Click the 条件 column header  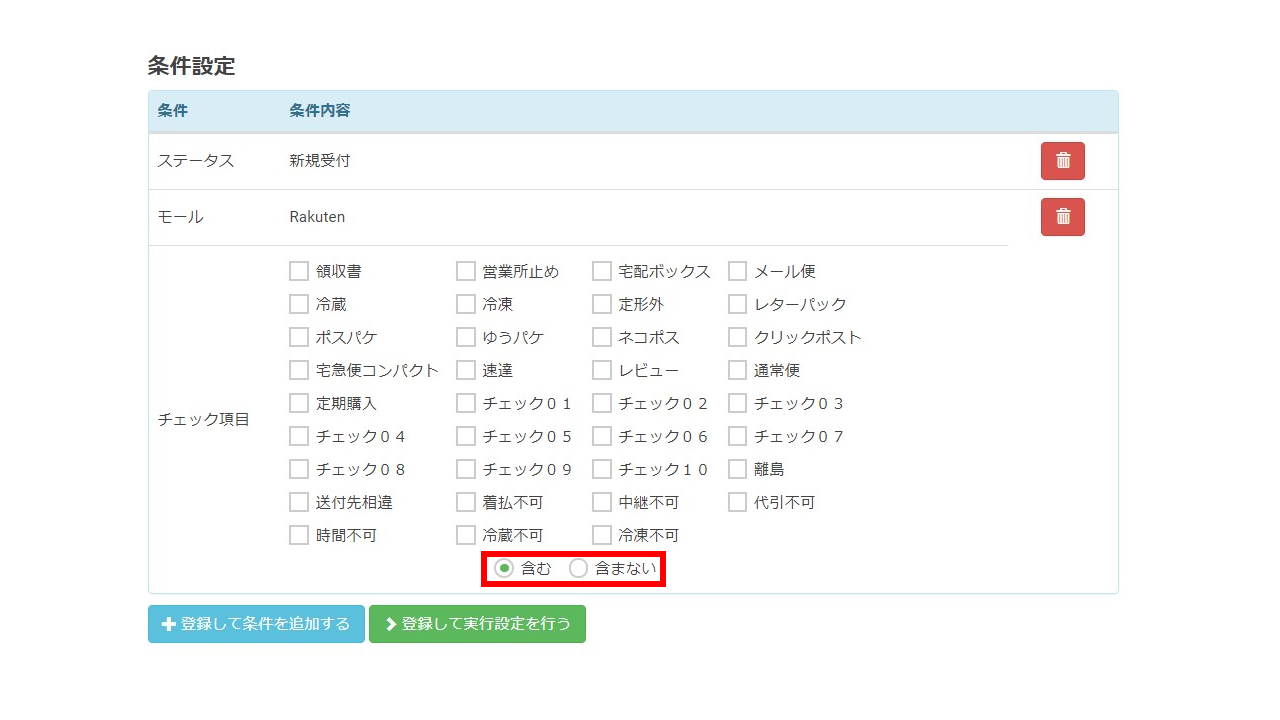pyautogui.click(x=172, y=110)
